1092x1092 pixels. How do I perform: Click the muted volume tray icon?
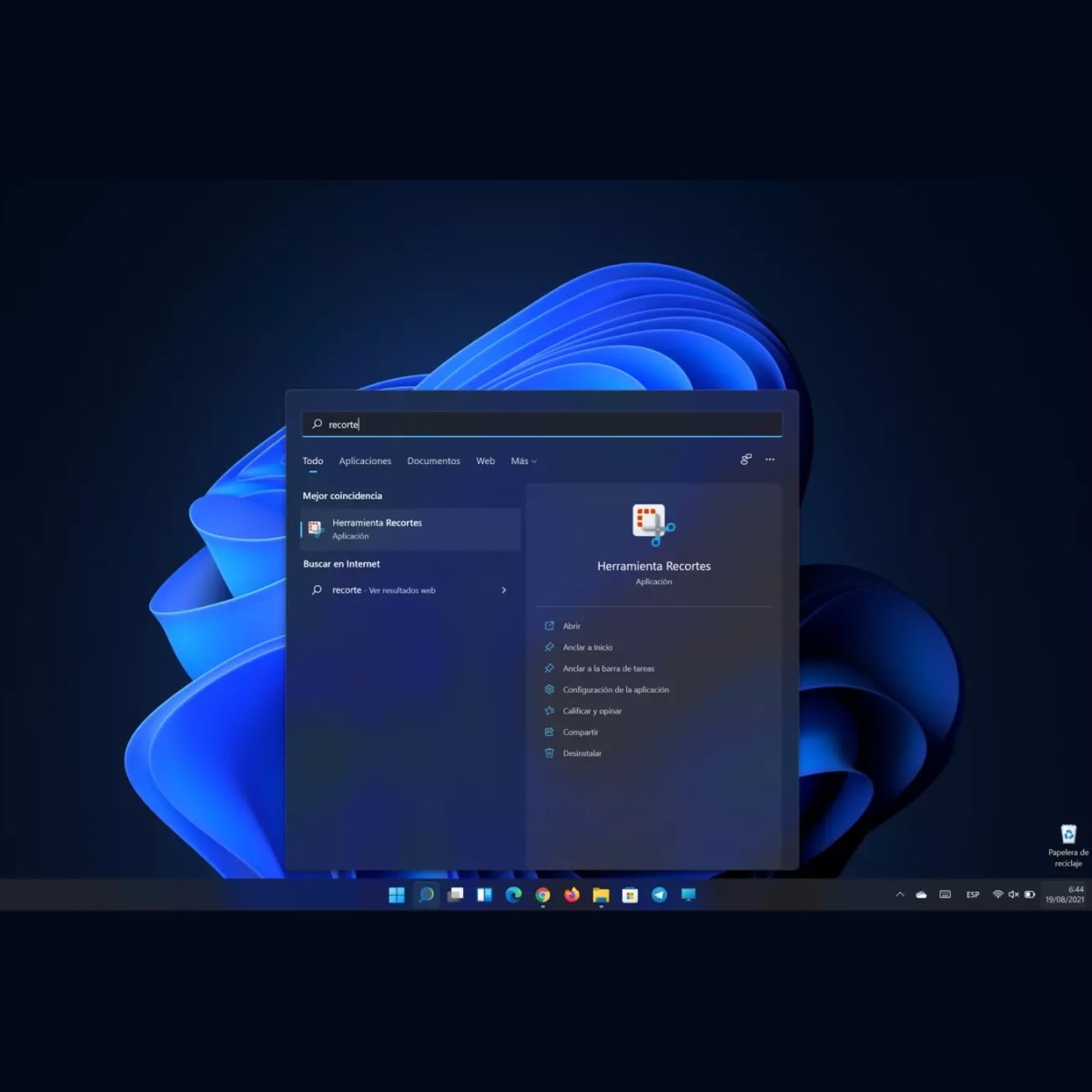point(1014,895)
